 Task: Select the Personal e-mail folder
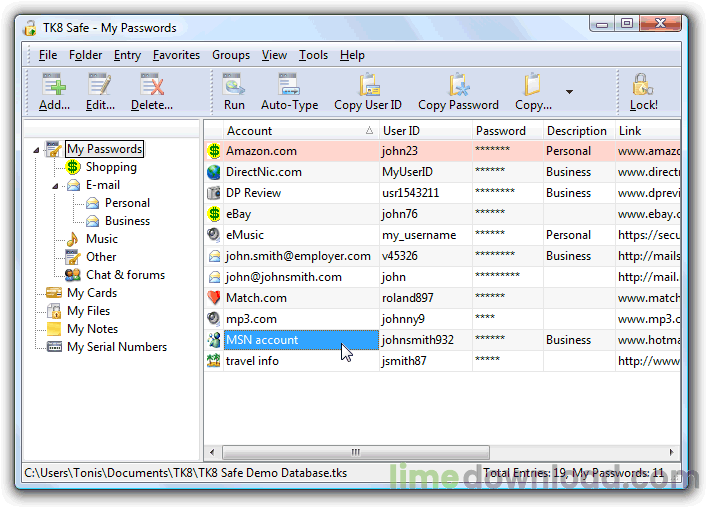127,203
